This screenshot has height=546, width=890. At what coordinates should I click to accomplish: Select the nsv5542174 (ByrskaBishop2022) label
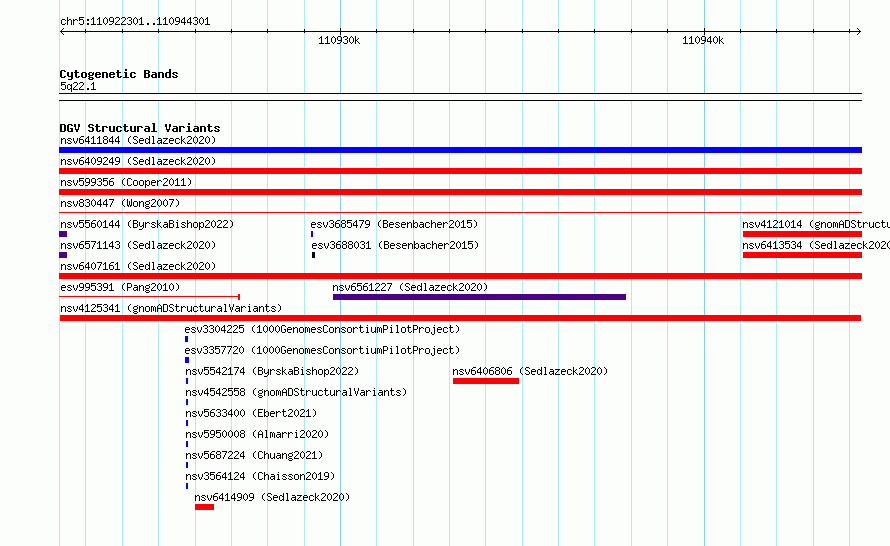272,371
